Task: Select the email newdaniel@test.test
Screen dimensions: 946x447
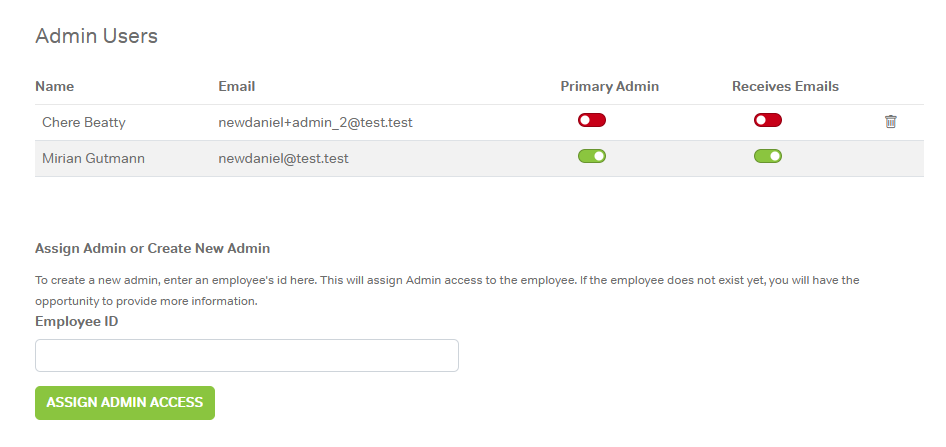Action: [283, 158]
